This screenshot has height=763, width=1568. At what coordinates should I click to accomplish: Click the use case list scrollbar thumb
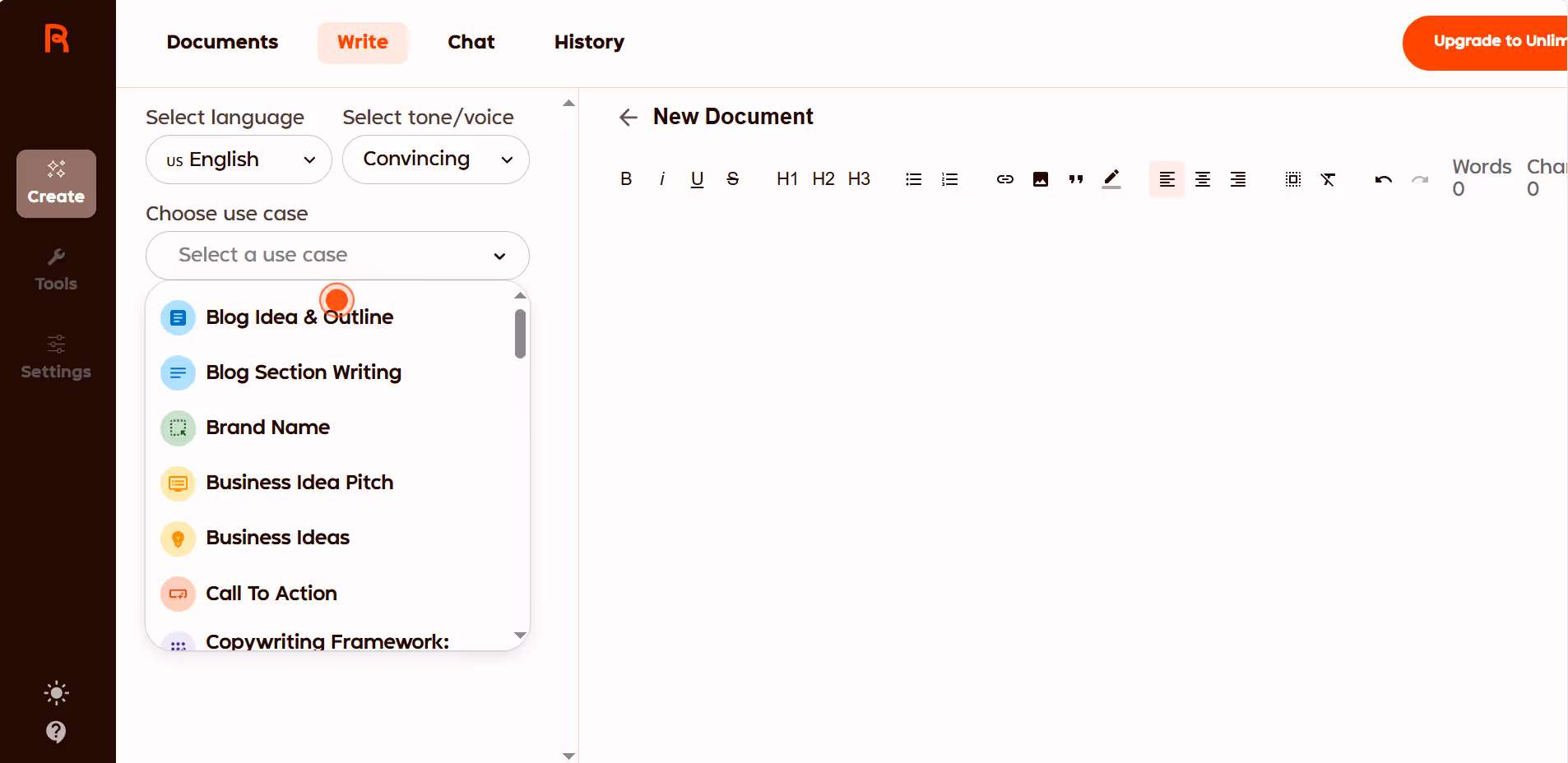coord(520,334)
